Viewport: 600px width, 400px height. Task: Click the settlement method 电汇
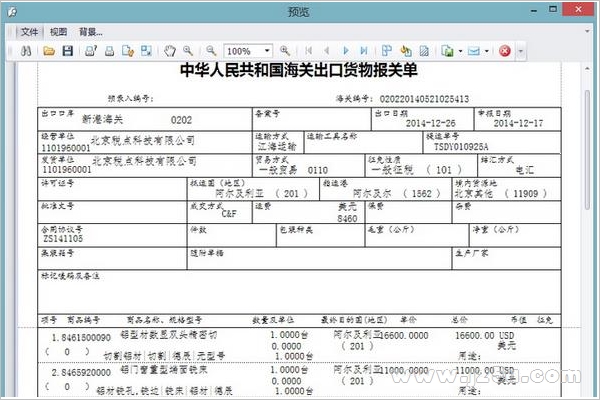[x=524, y=170]
